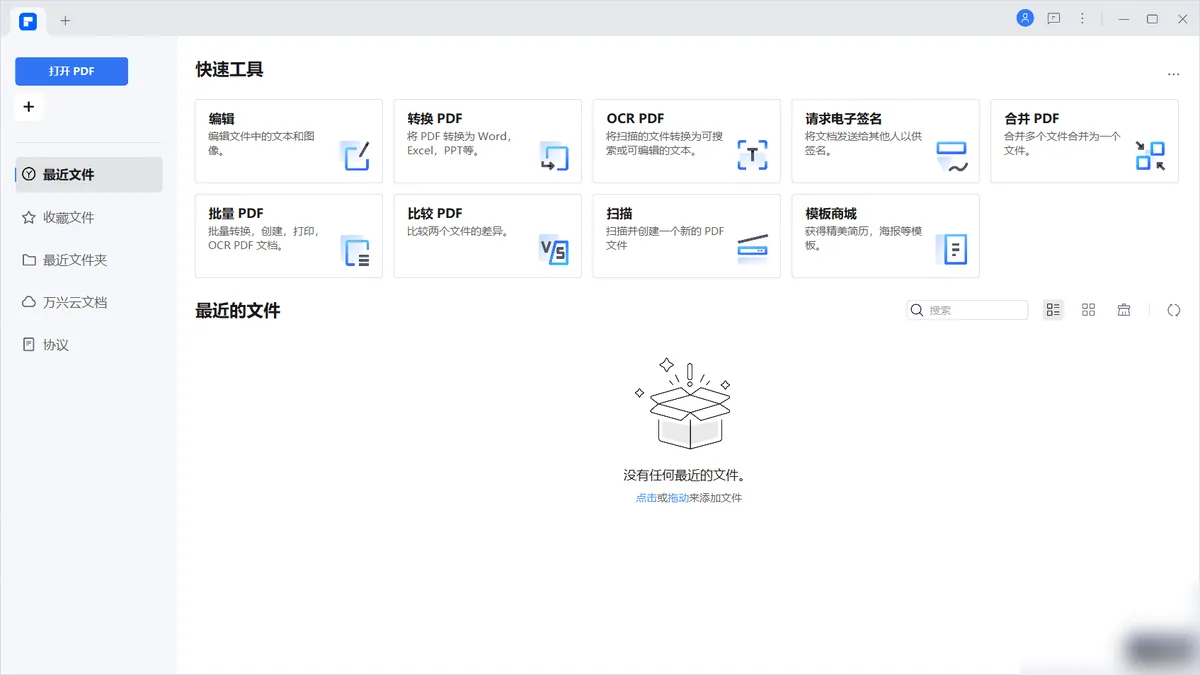
Task: Click the merge icon in 合并 PDF card
Action: pos(1150,155)
